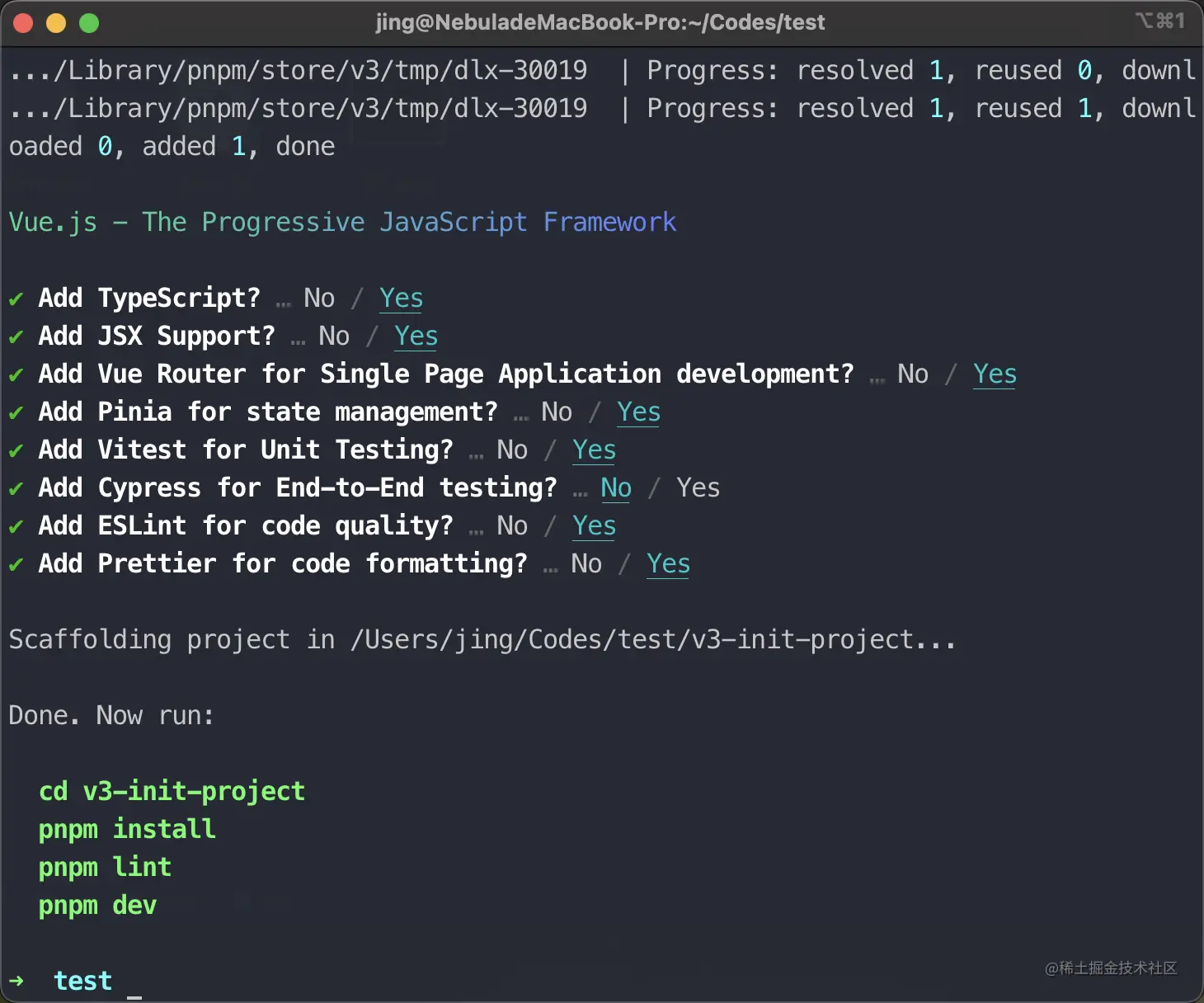
Task: Click the pnpm install command line
Action: pos(127,829)
